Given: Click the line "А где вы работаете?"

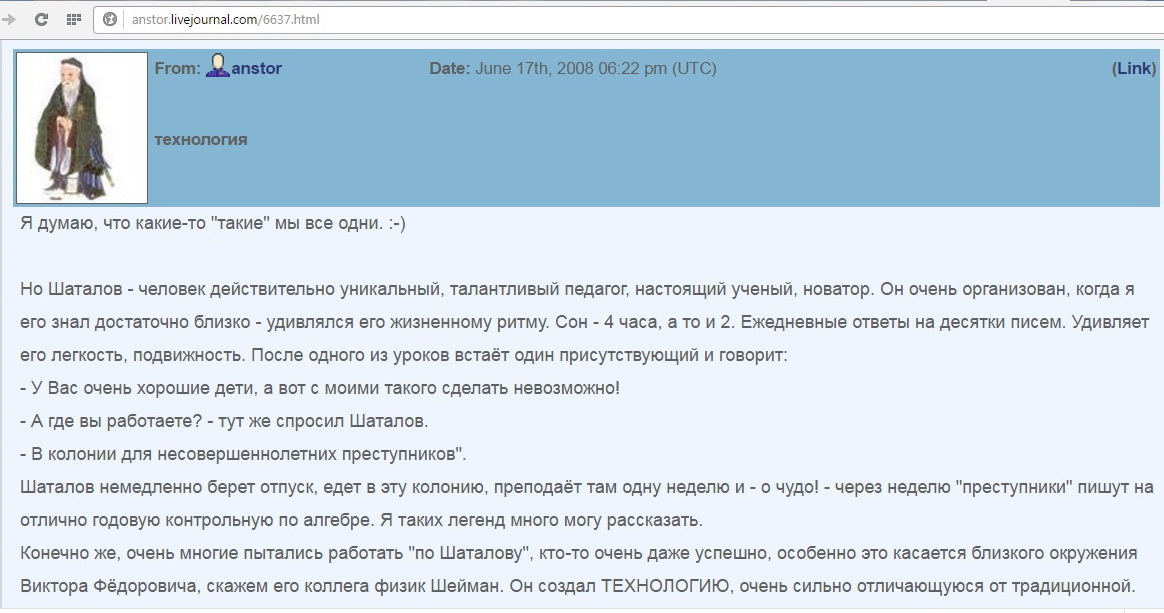Looking at the screenshot, I should [x=224, y=420].
